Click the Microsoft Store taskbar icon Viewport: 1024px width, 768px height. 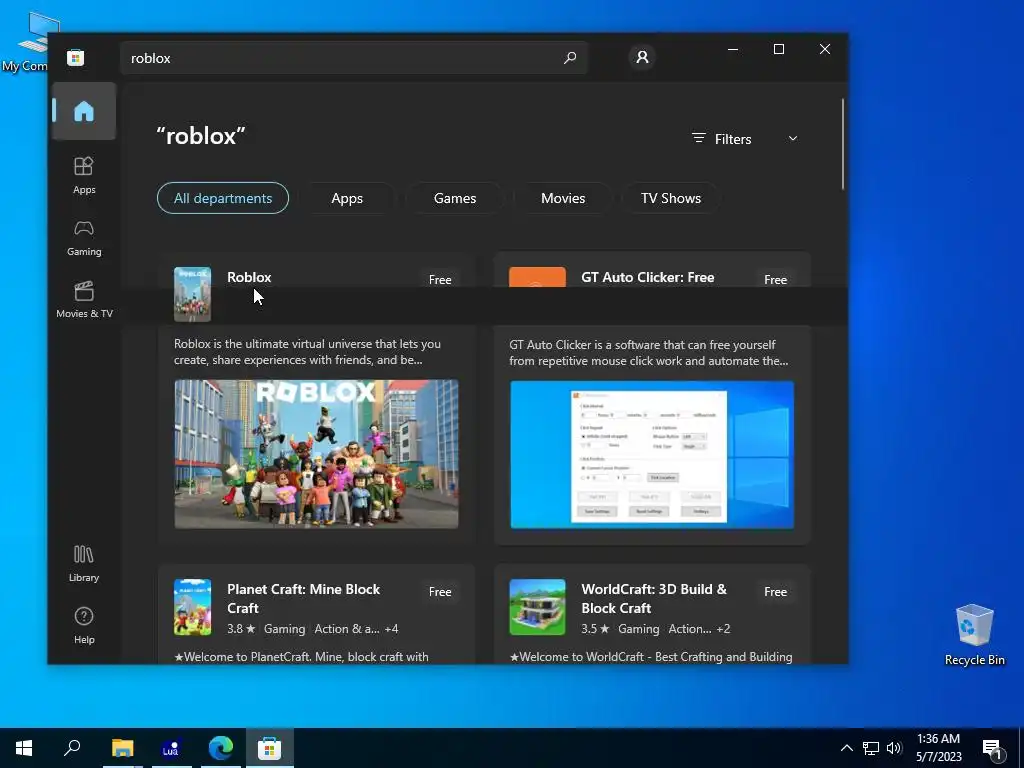[x=270, y=748]
